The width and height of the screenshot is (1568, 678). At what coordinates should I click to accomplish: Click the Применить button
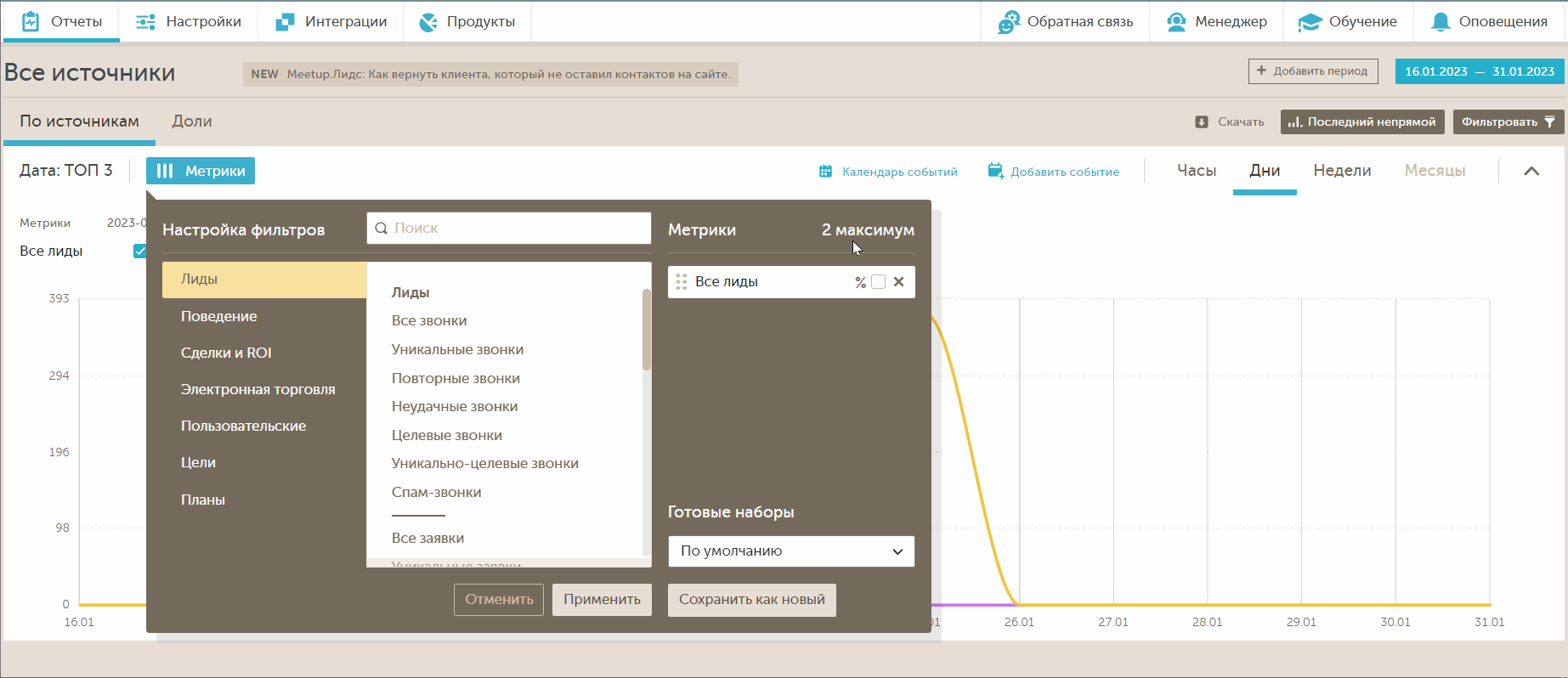(x=602, y=600)
